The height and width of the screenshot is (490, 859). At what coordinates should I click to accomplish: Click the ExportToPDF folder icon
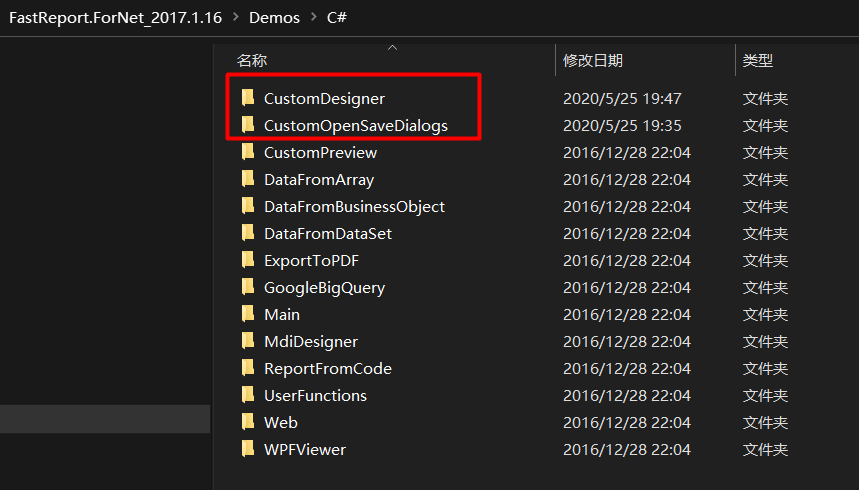248,260
